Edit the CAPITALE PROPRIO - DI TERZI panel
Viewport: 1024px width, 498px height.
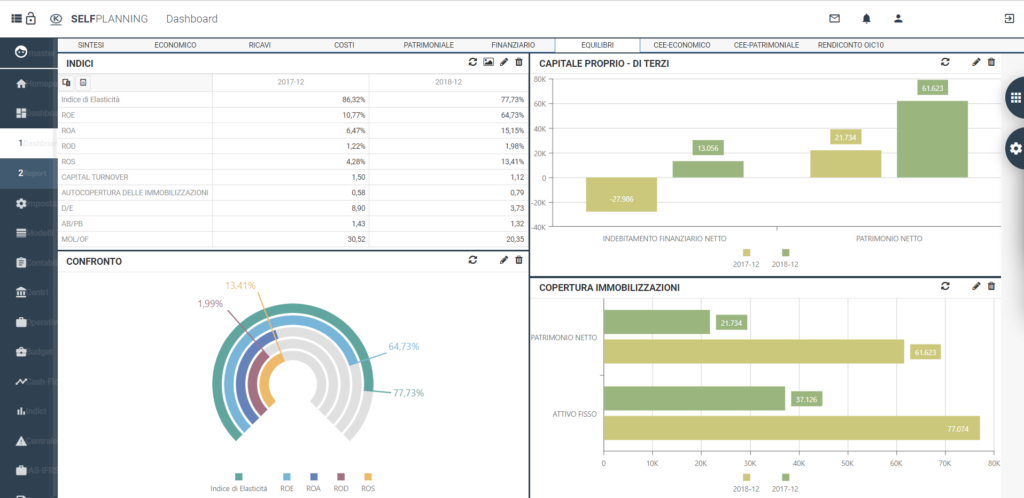click(x=976, y=62)
